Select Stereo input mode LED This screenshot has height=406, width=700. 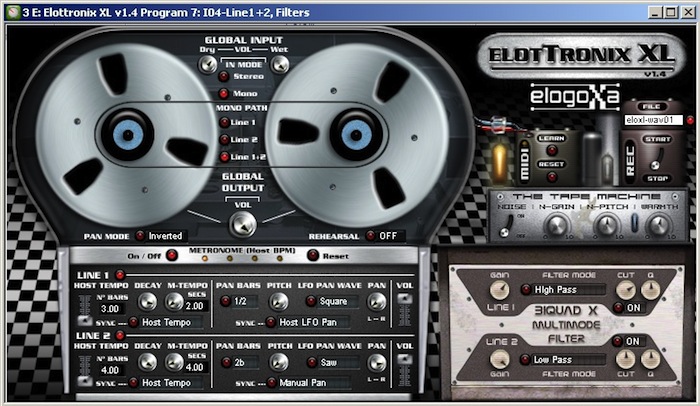[x=223, y=76]
